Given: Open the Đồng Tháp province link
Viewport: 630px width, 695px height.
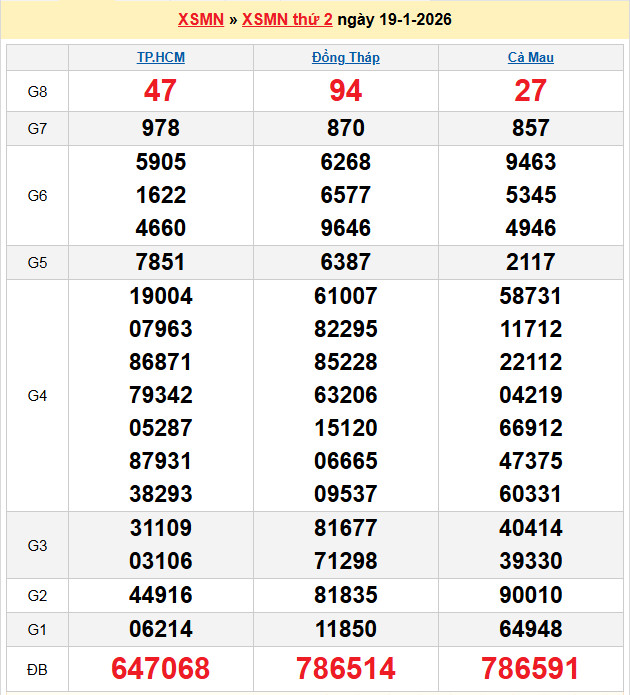Looking at the screenshot, I should tap(345, 58).
